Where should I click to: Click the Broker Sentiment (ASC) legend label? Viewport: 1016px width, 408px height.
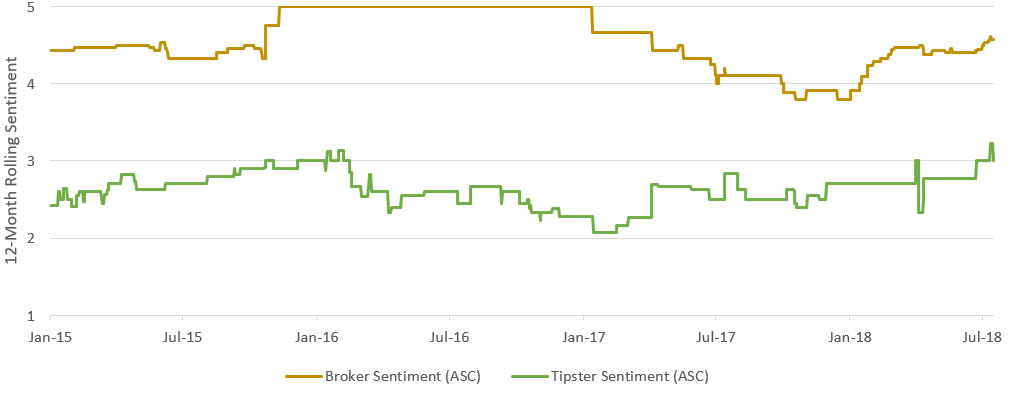[x=402, y=376]
